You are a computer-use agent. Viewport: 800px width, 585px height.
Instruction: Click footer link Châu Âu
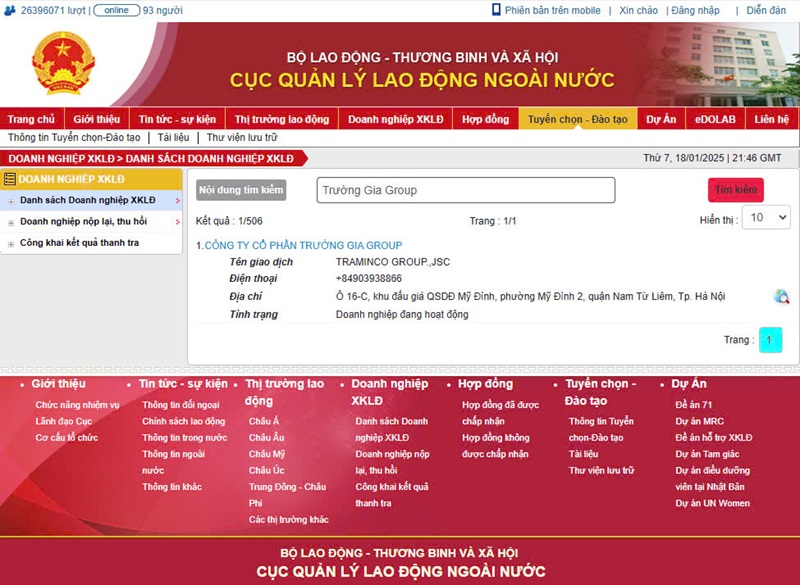tap(267, 438)
